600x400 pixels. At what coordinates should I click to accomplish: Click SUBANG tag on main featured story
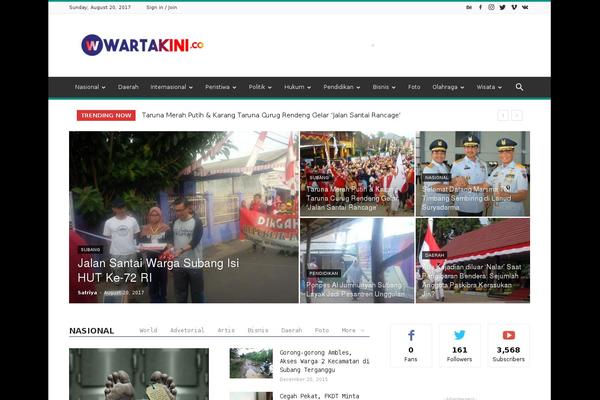90,250
